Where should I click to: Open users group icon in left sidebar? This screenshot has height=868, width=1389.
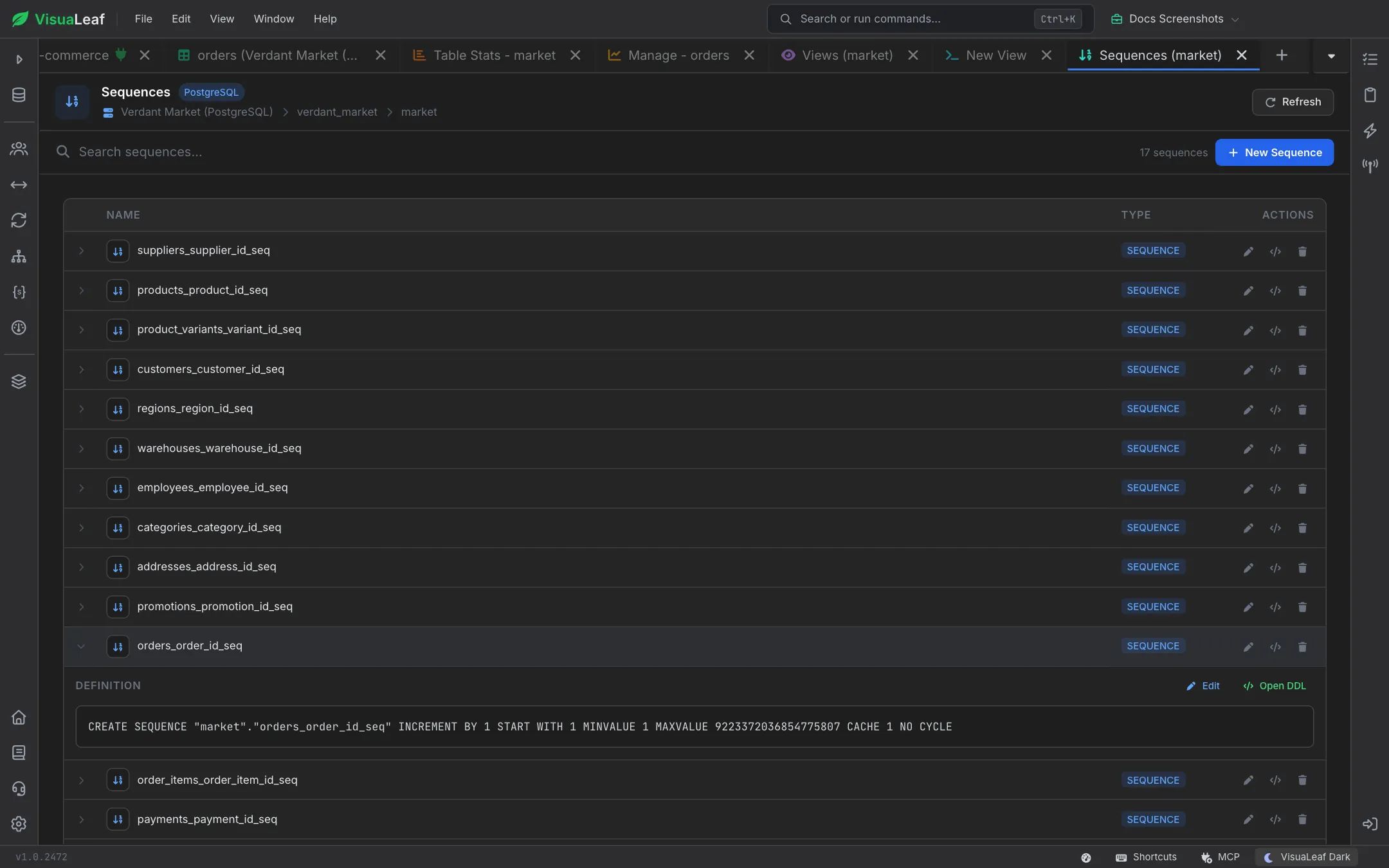point(19,149)
